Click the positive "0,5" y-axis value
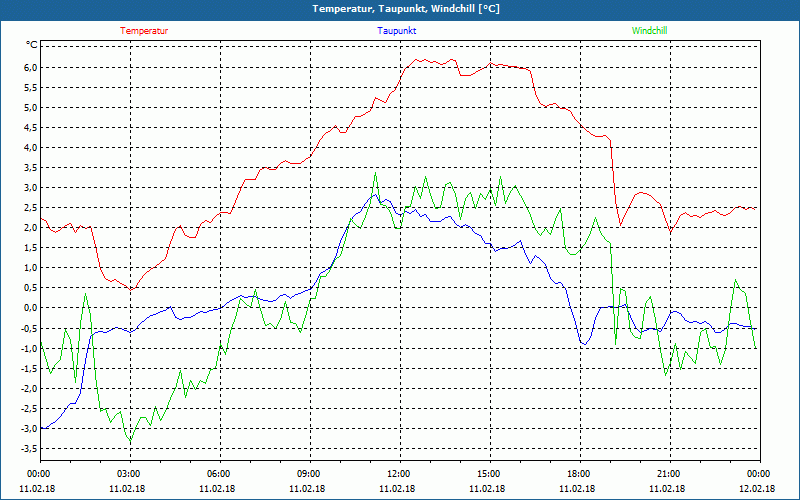Image resolution: width=800 pixels, height=500 pixels. (30, 288)
